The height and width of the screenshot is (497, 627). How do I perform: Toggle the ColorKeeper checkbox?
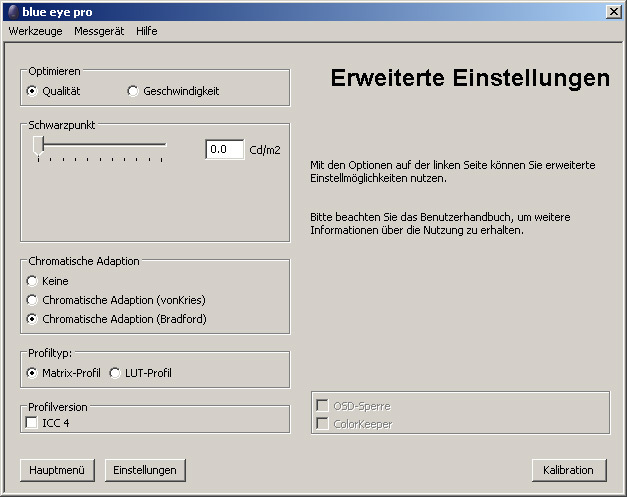coord(322,424)
